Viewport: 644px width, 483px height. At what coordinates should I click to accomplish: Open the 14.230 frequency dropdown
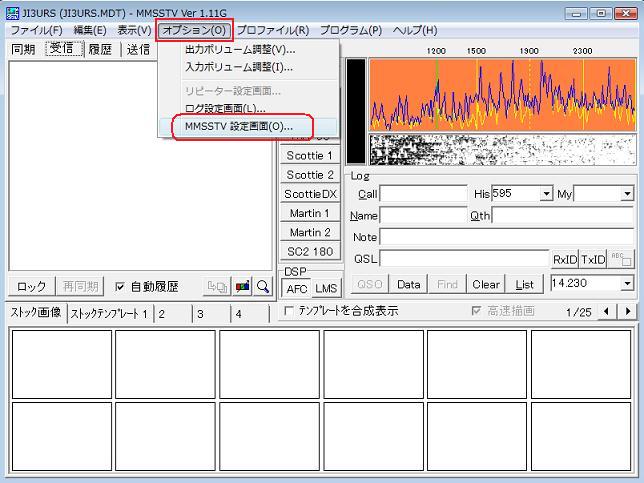tap(627, 283)
